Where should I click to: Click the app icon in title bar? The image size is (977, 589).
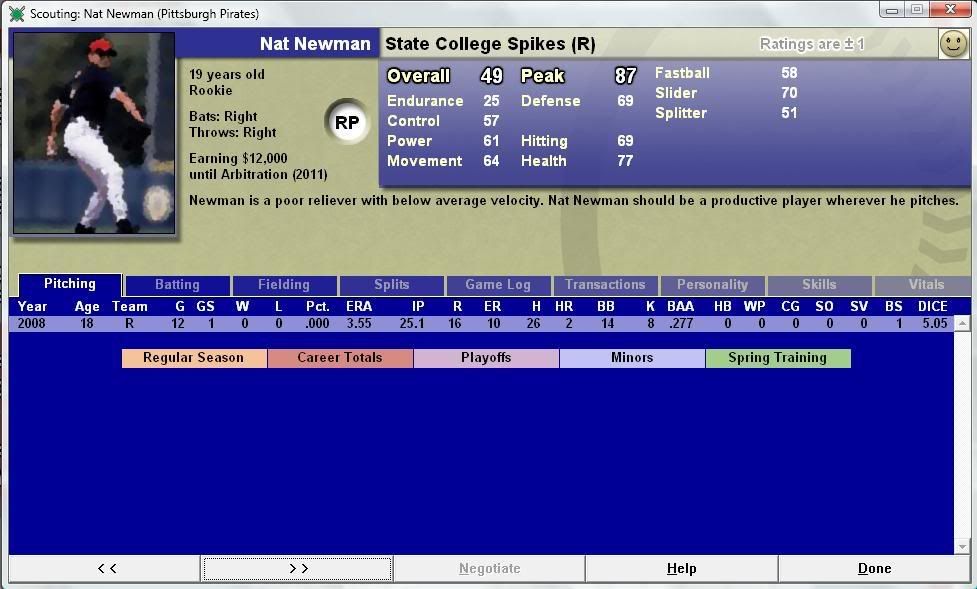pyautogui.click(x=16, y=13)
